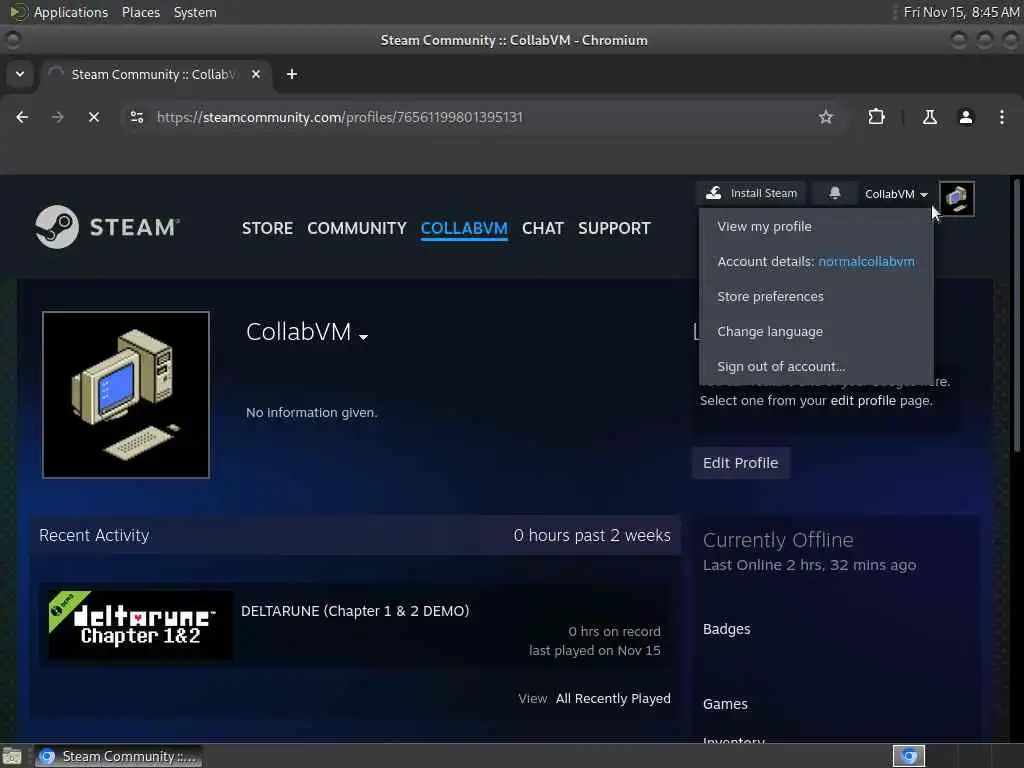
Task: Expand the CollabVM persona name dropdown arrow
Action: [364, 336]
